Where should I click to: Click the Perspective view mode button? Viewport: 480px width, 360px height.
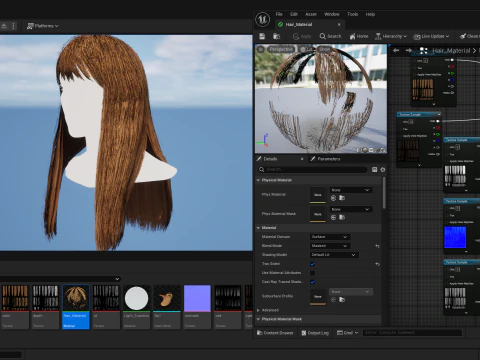coord(281,49)
